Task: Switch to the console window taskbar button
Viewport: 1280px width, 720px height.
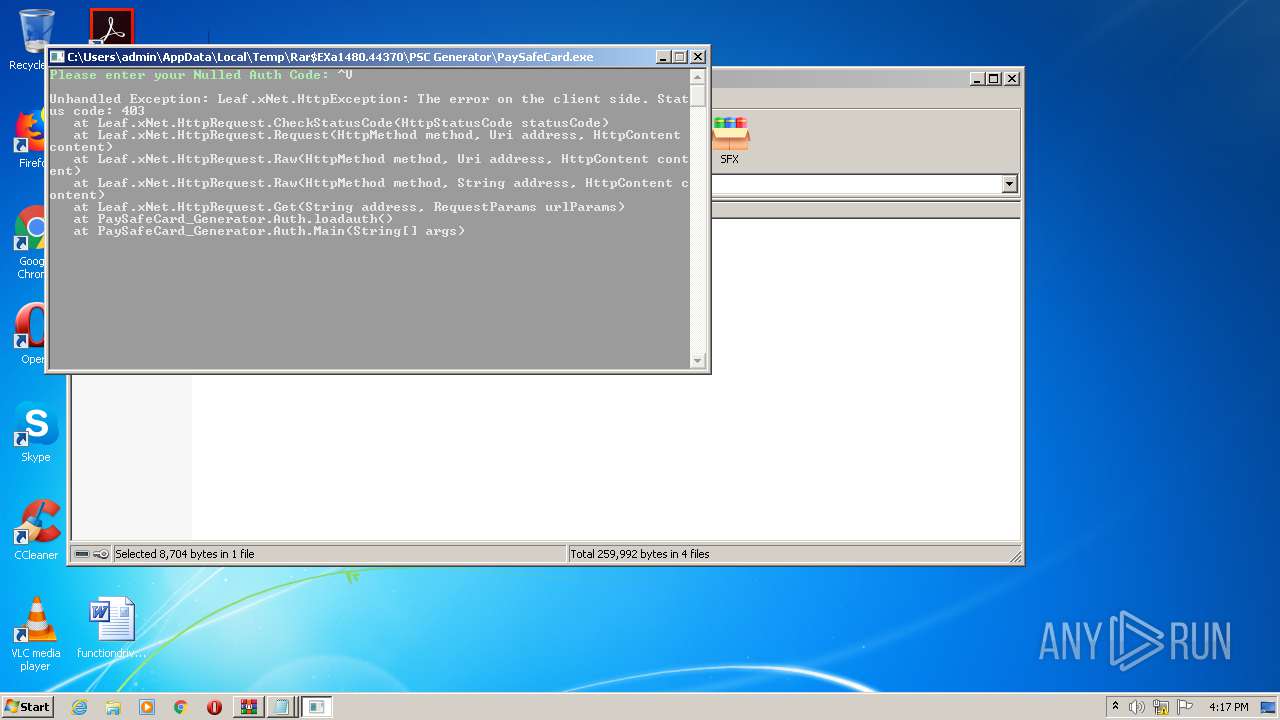Action: [x=317, y=707]
